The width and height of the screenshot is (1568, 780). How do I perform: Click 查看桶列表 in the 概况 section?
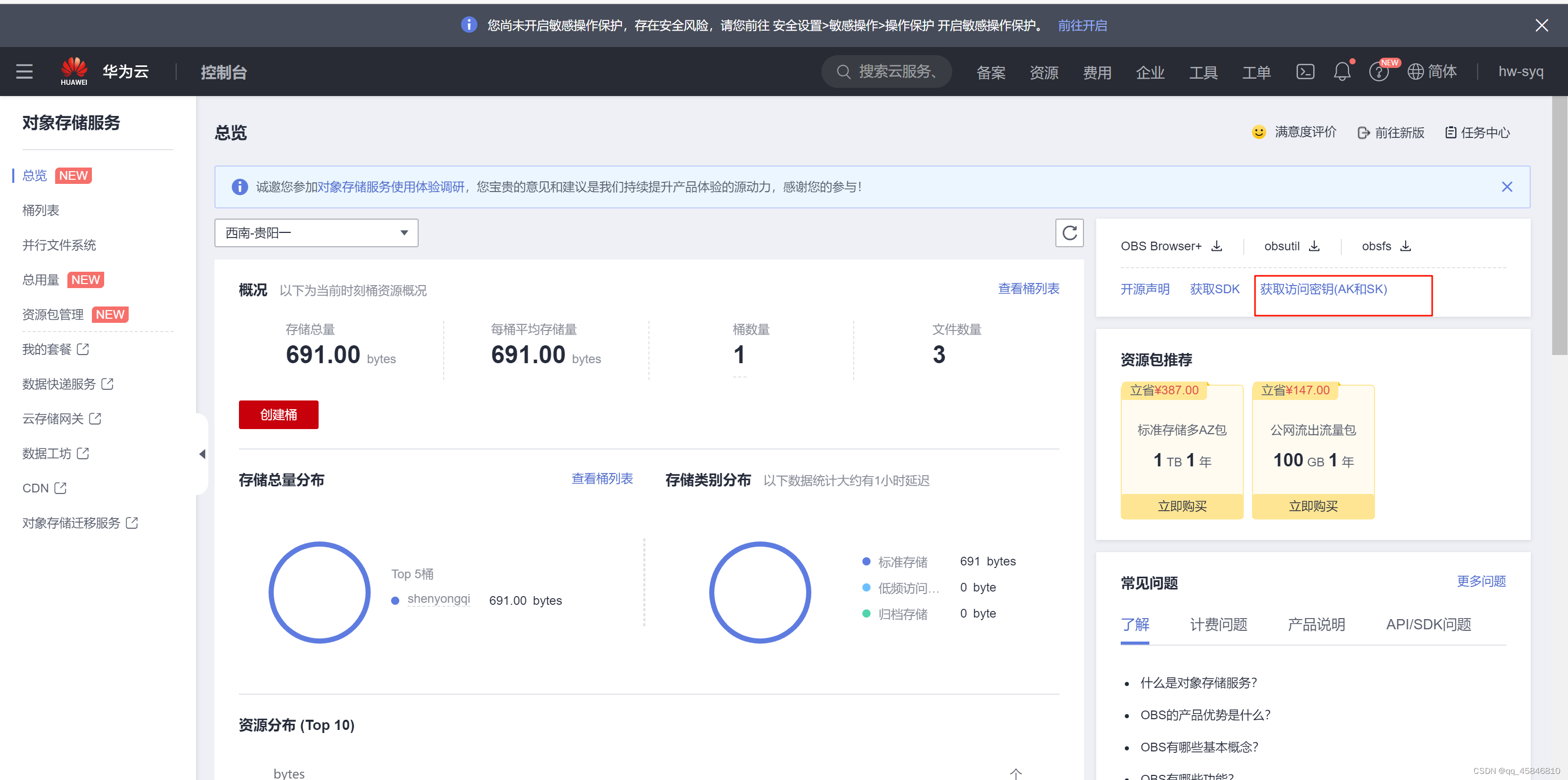pyautogui.click(x=1028, y=289)
